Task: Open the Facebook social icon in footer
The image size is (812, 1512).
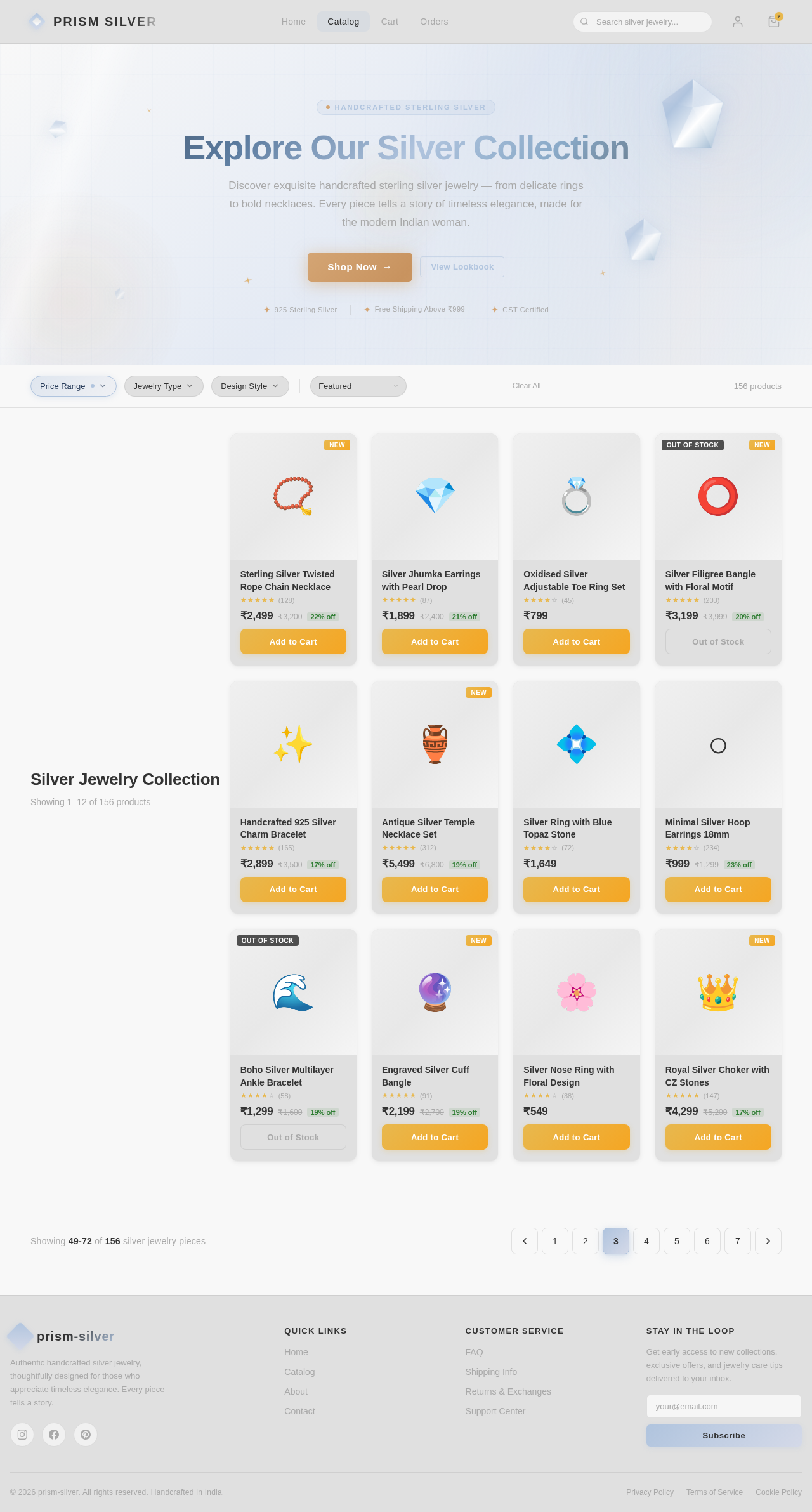Action: (54, 1435)
